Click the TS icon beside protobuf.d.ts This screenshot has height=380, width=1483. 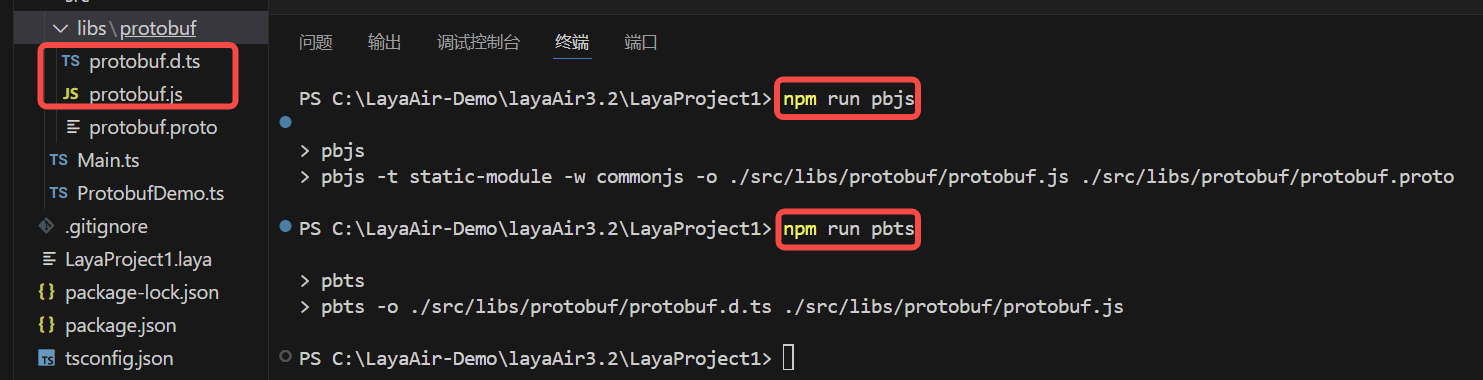[x=70, y=61]
